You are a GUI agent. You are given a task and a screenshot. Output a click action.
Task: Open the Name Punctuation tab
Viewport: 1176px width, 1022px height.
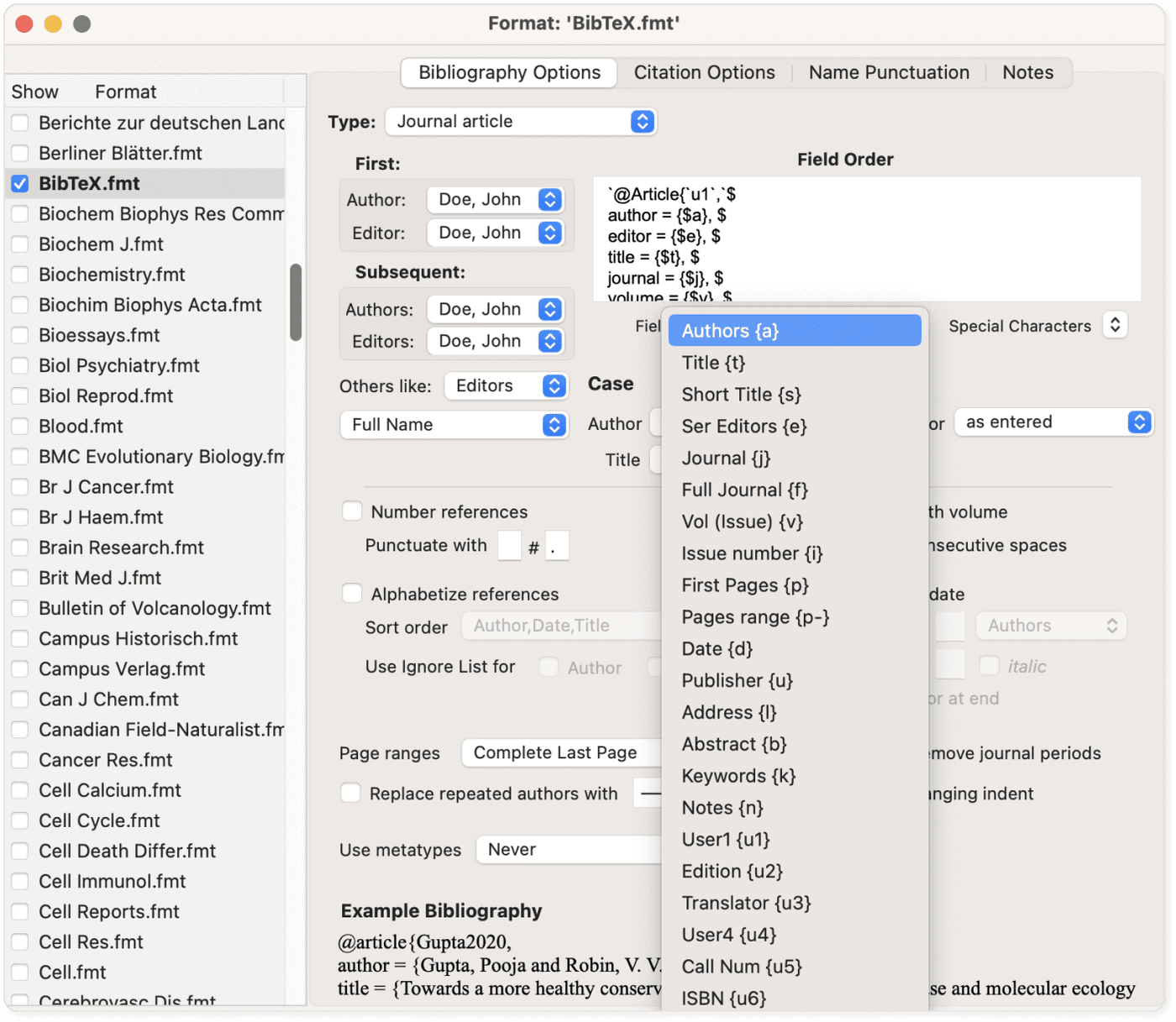888,72
